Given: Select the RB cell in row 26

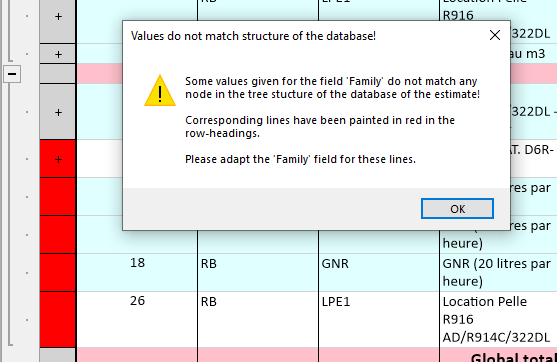Looking at the screenshot, I should [258, 319].
